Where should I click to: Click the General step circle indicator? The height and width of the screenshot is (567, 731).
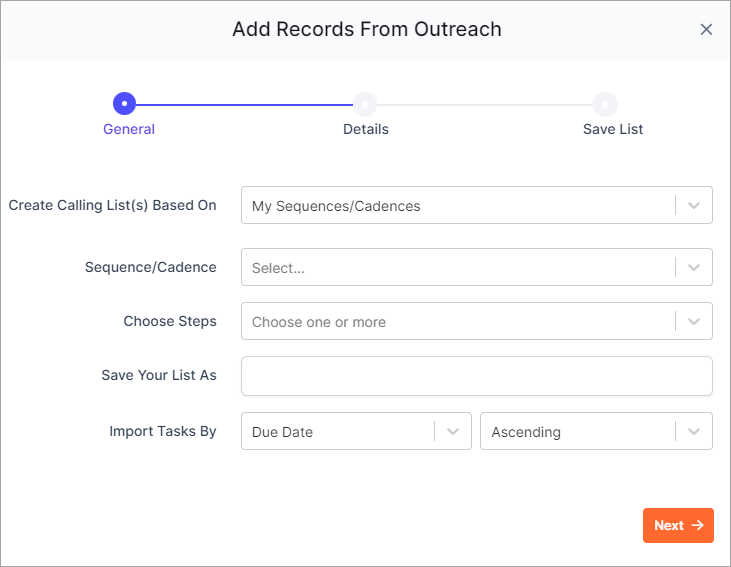click(124, 104)
